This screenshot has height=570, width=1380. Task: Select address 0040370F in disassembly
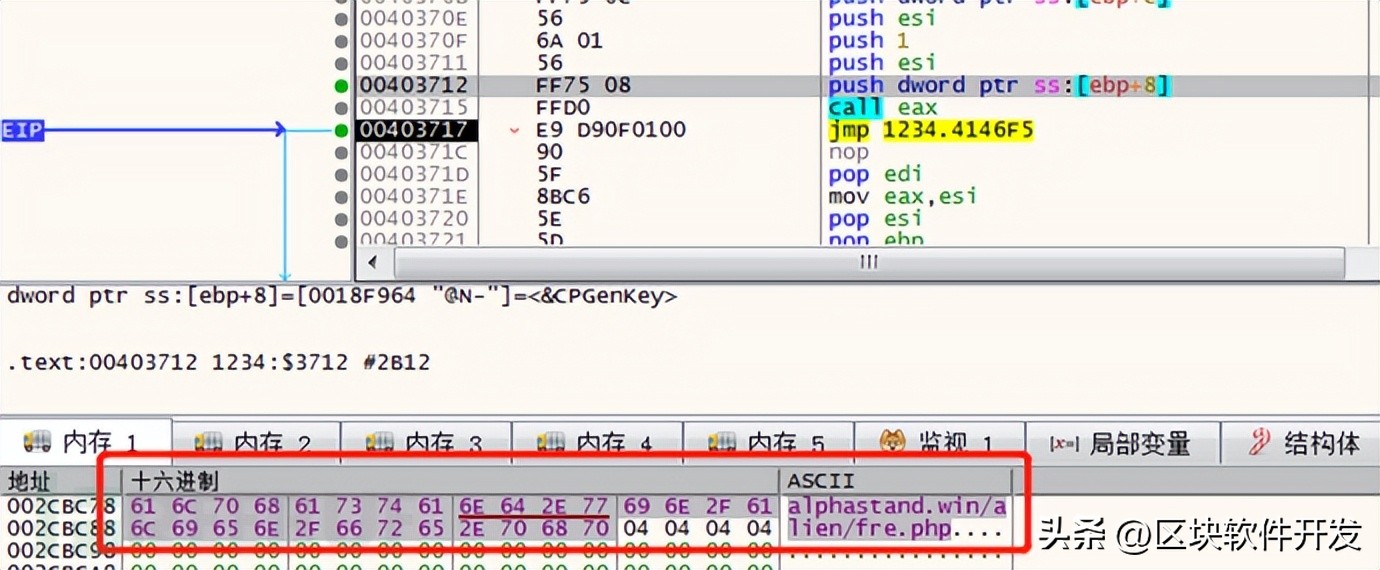414,41
